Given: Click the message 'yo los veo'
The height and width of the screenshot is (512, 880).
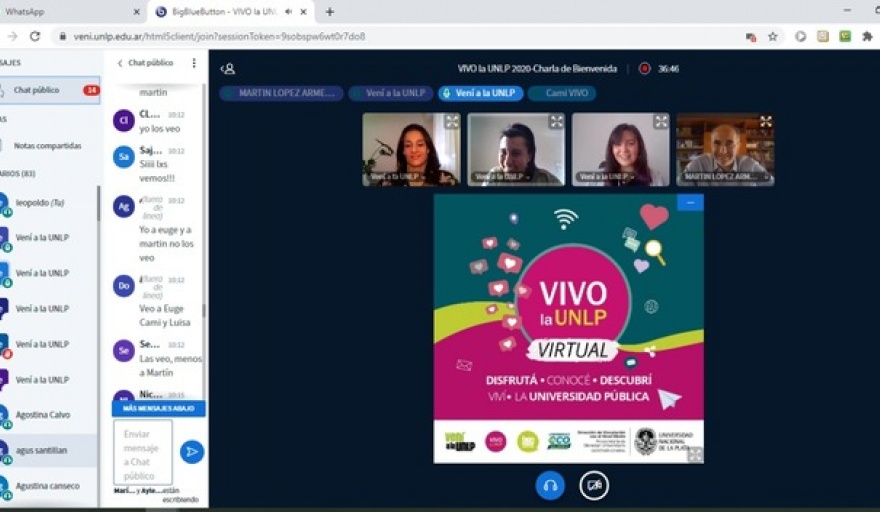Looking at the screenshot, I should coord(160,129).
